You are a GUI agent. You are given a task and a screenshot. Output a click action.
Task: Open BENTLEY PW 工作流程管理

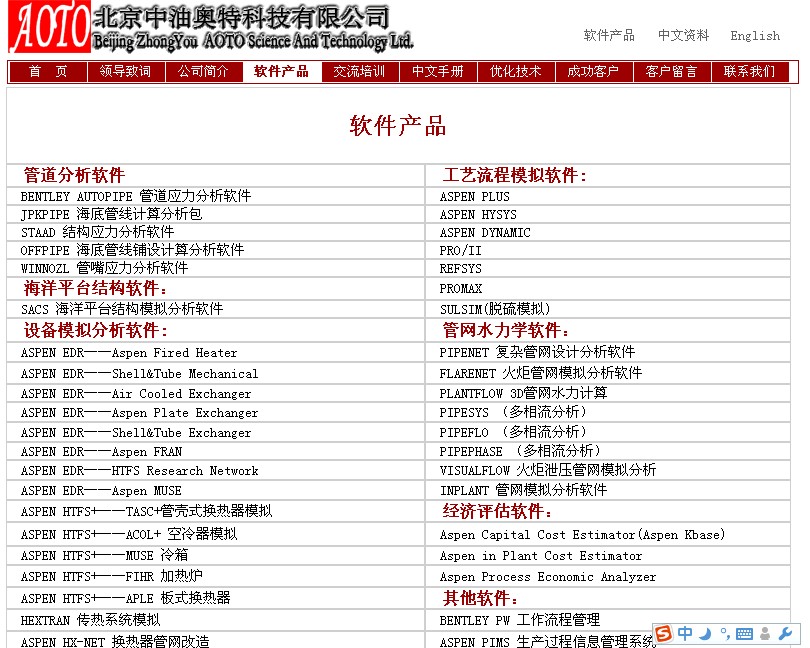click(520, 620)
